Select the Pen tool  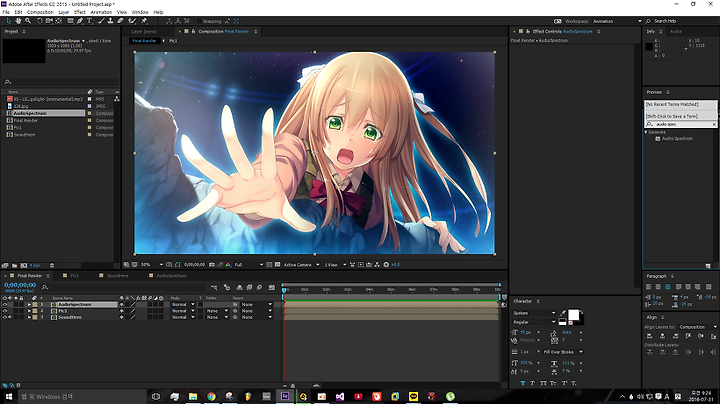[x=80, y=21]
